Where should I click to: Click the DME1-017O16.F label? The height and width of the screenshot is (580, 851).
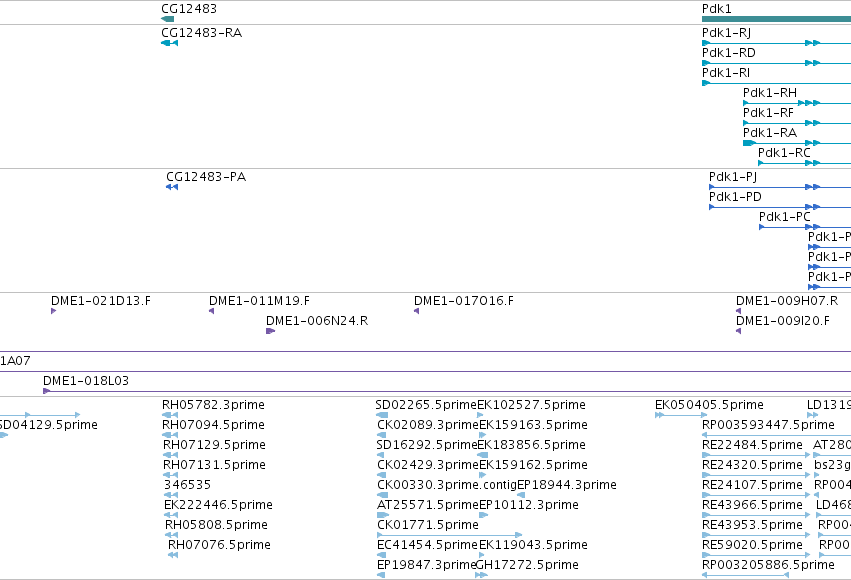[463, 301]
